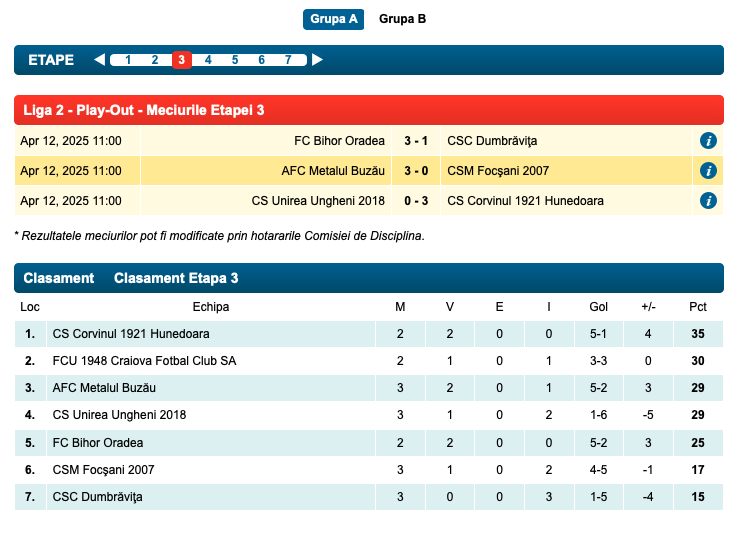The width and height of the screenshot is (737, 536).
Task: Select etapa 1
Action: click(x=128, y=60)
